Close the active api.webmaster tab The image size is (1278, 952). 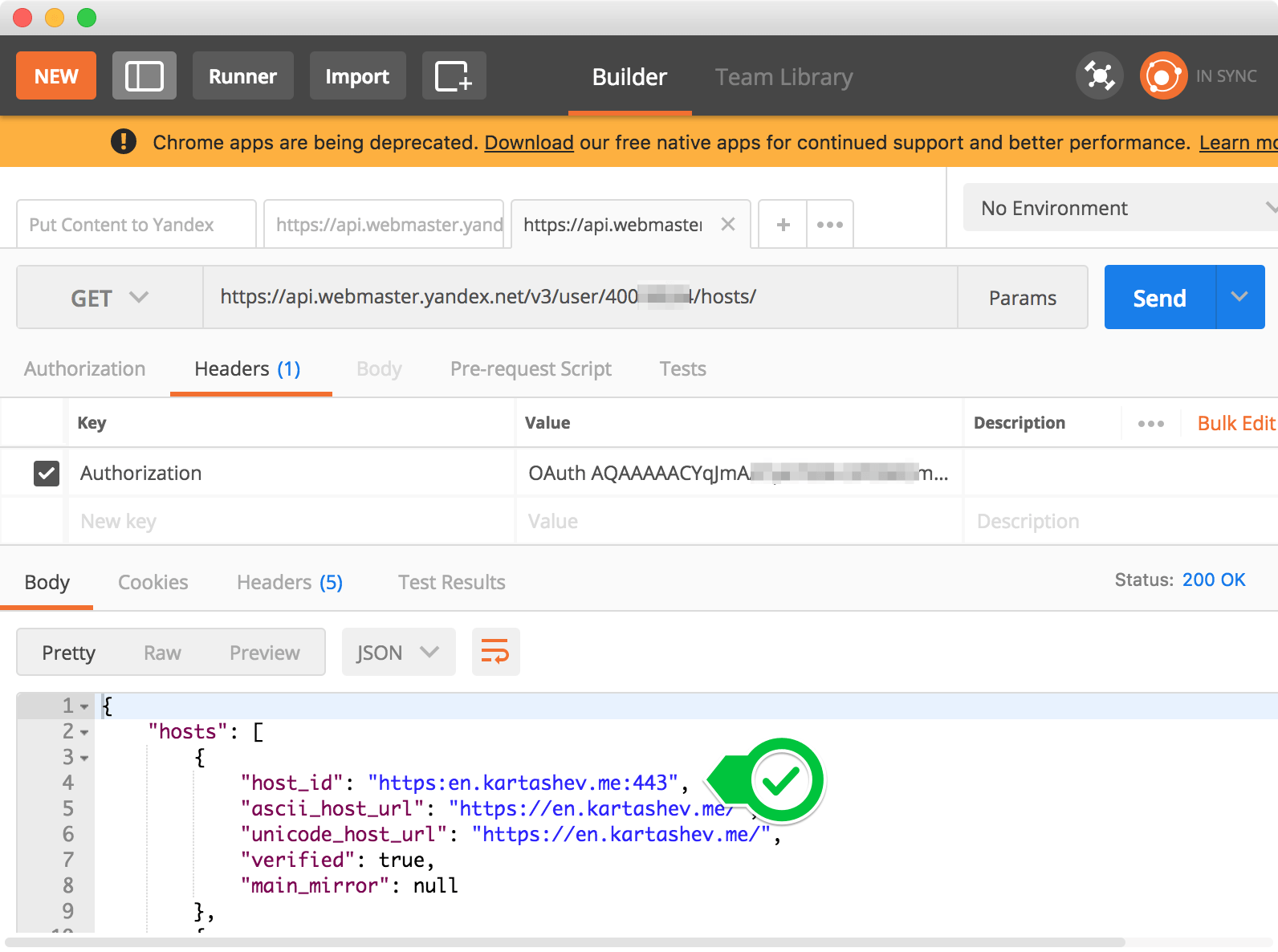(x=728, y=224)
